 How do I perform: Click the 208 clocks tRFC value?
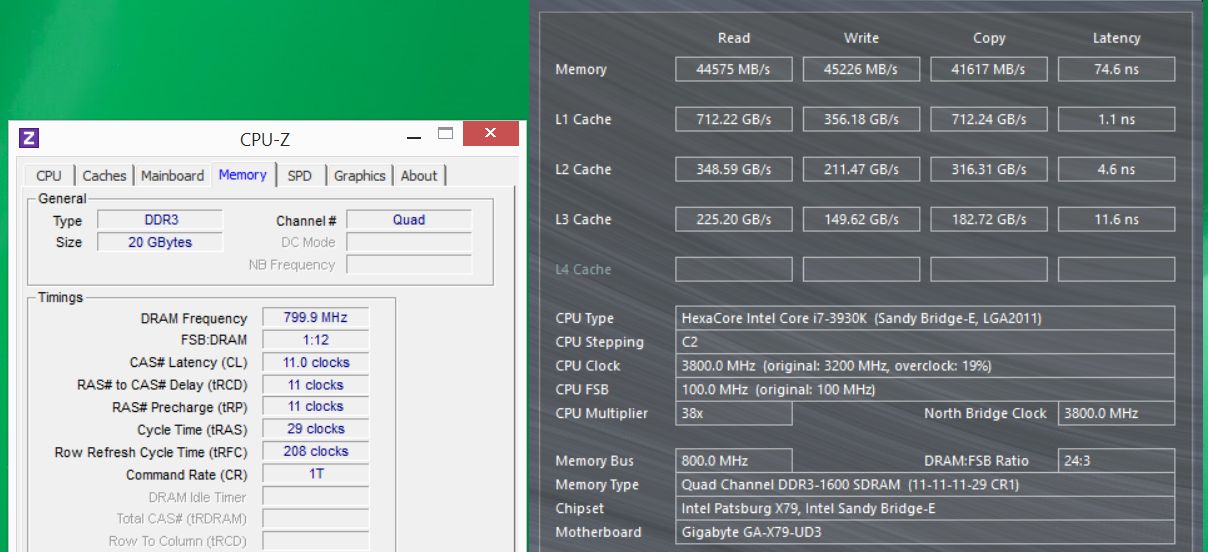point(315,451)
